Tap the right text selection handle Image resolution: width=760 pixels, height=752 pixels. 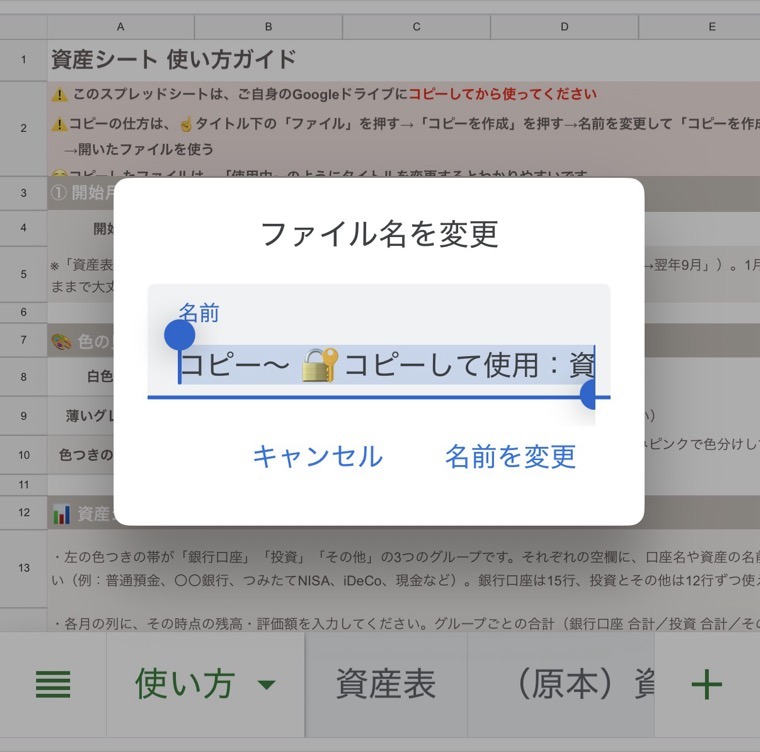(x=588, y=394)
